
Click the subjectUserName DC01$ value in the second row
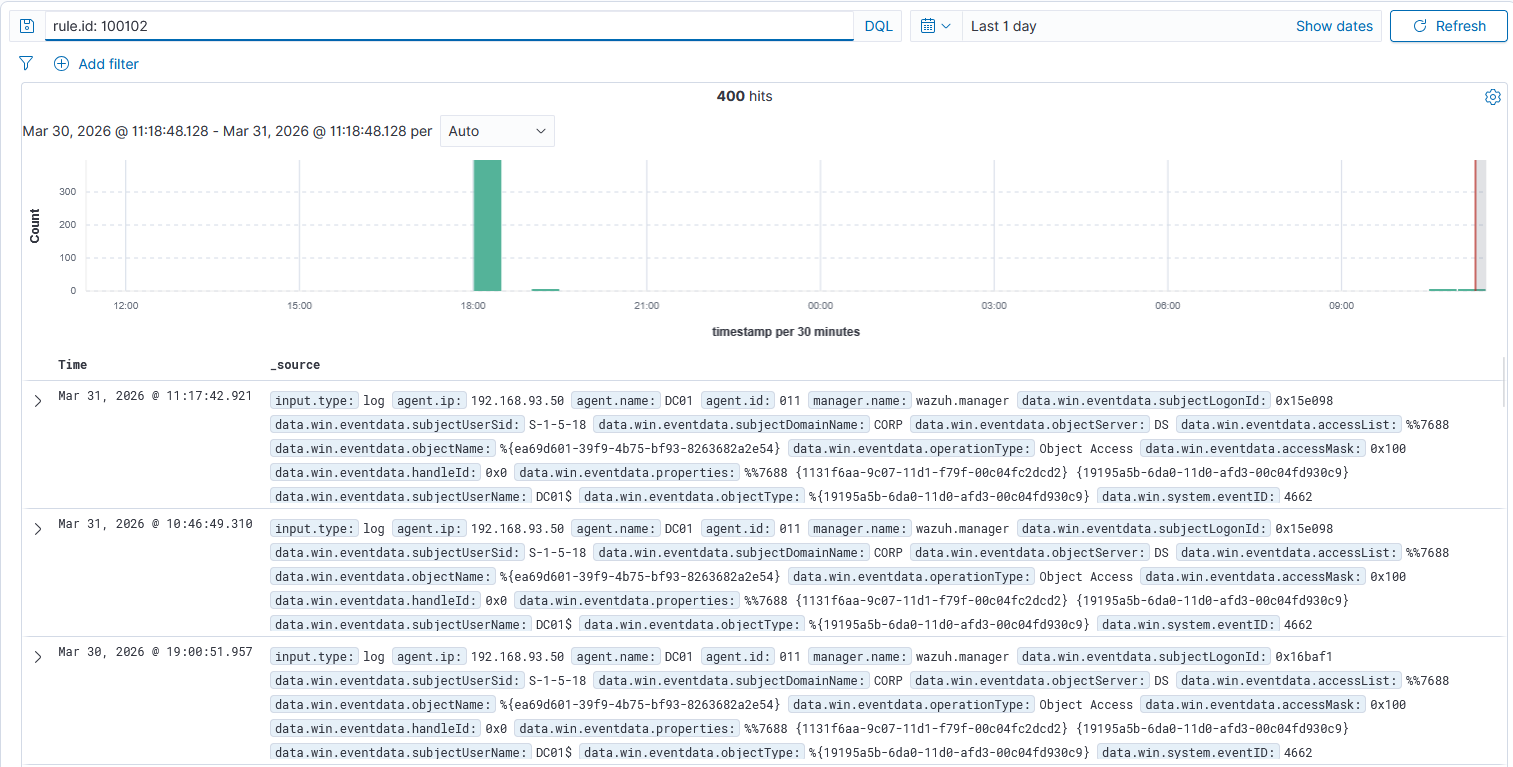pos(554,625)
